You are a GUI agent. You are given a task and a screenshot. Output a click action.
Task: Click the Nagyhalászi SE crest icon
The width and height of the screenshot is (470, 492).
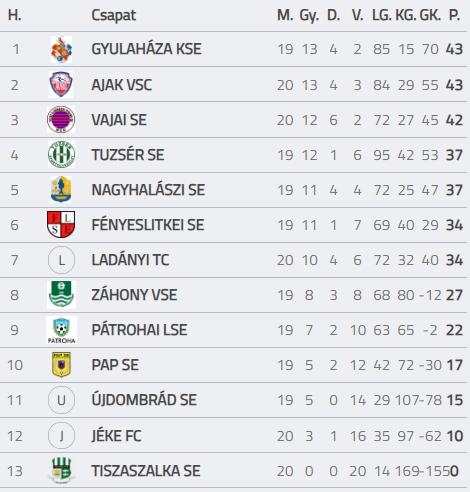coord(61,190)
